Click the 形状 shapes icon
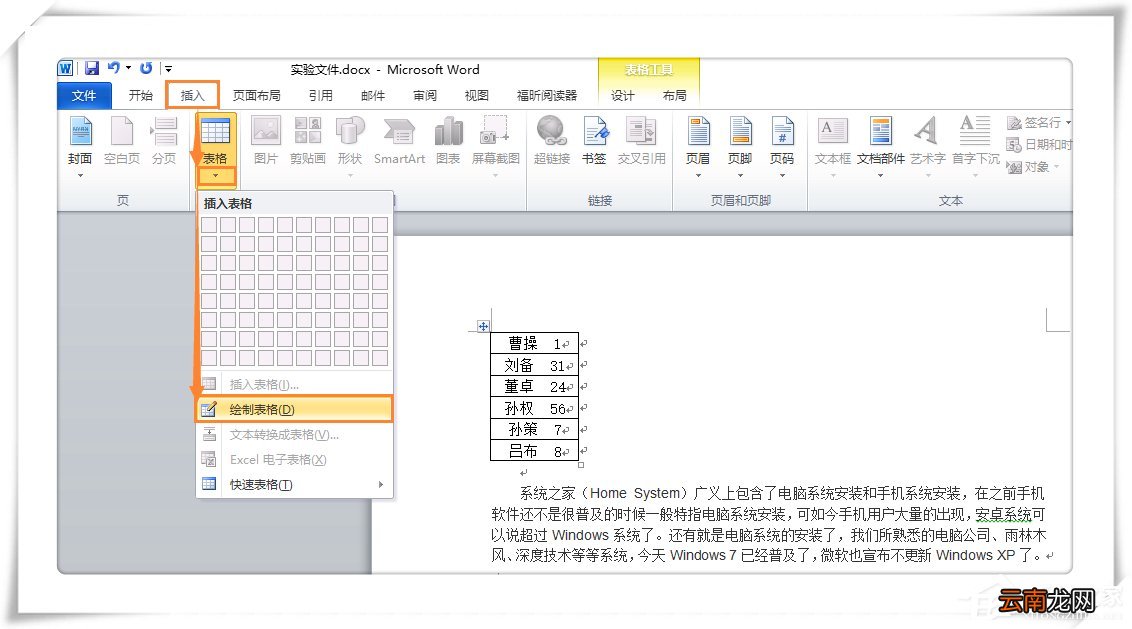The width and height of the screenshot is (1132, 629). pos(350,131)
